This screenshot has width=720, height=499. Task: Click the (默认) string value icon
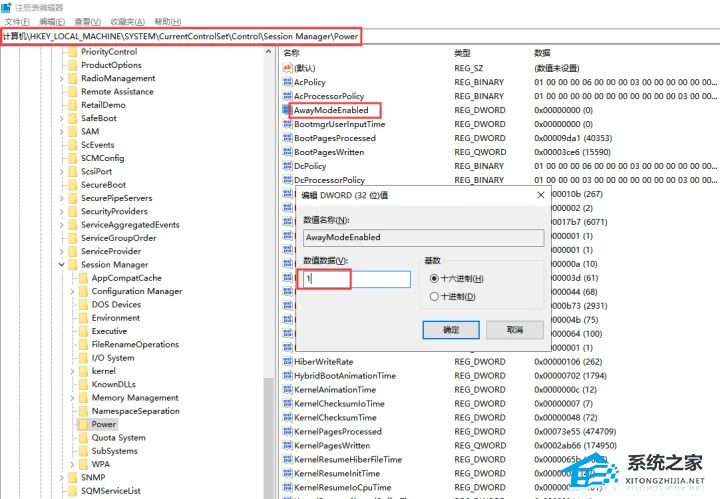tap(287, 68)
